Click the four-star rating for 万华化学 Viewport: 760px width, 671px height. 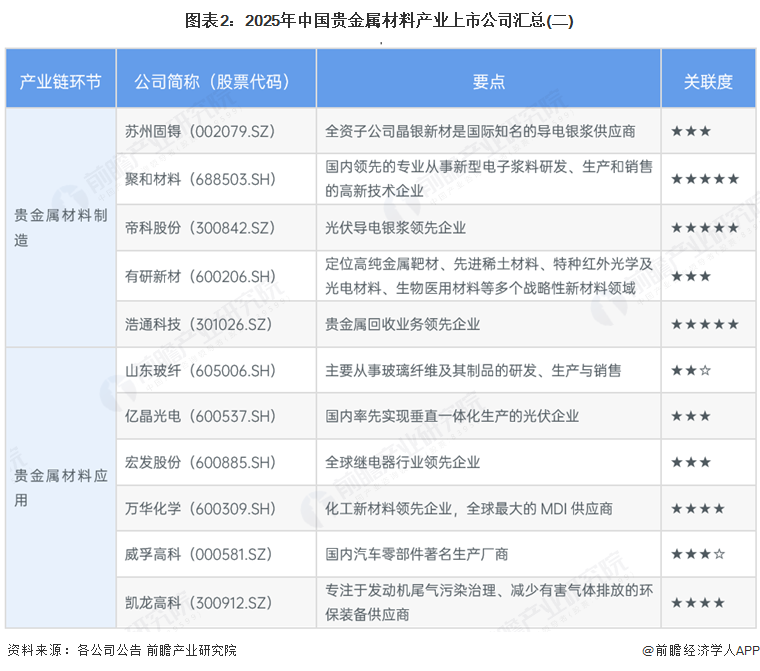click(698, 509)
